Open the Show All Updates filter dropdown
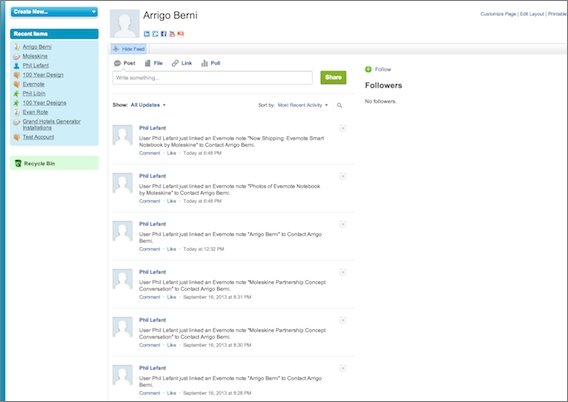 [x=148, y=105]
